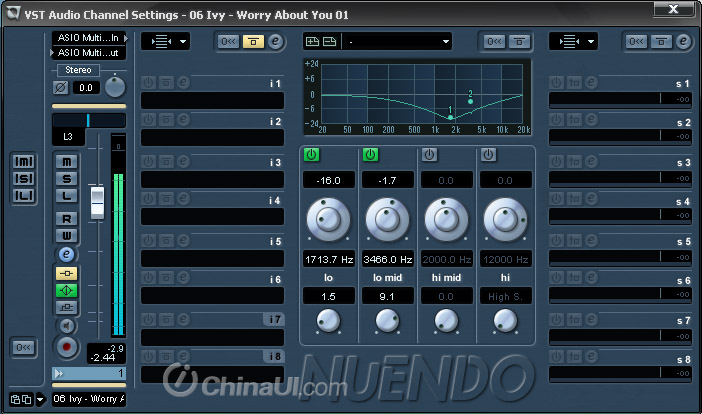Turn off the lo EQ band
Screen dimensions: 702x414
click(x=311, y=154)
